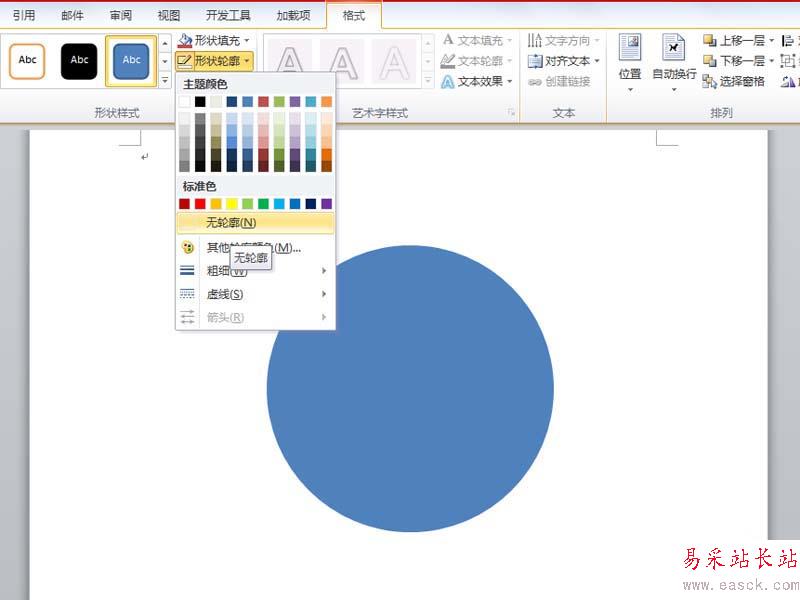The image size is (800, 600).
Task: Choose the Dashes (虚线) menu item
Action: [x=256, y=294]
